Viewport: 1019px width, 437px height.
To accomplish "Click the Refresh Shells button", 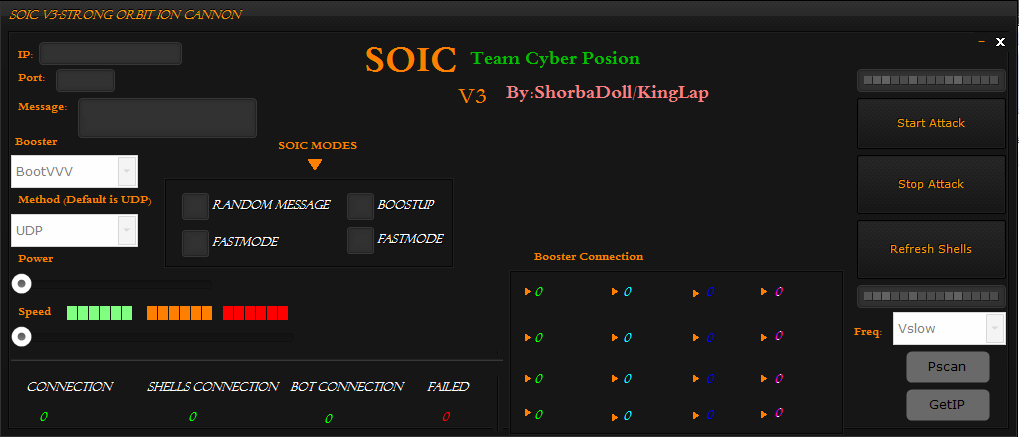I will coord(931,249).
